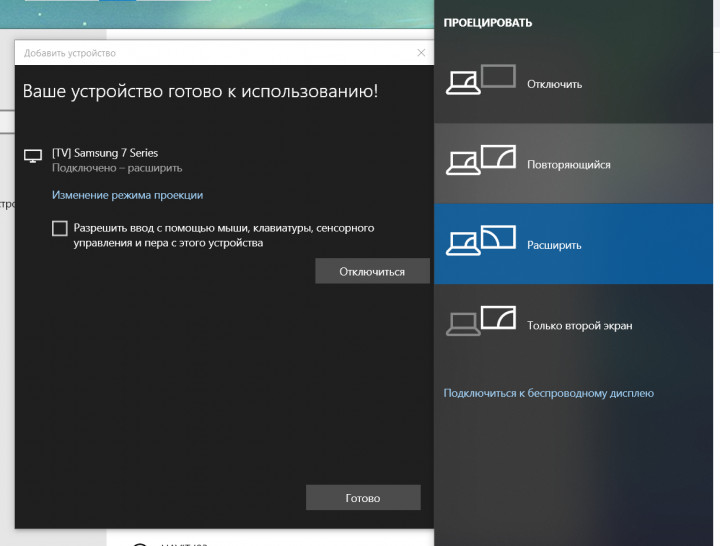Choose the Только второй экран label

click(579, 326)
